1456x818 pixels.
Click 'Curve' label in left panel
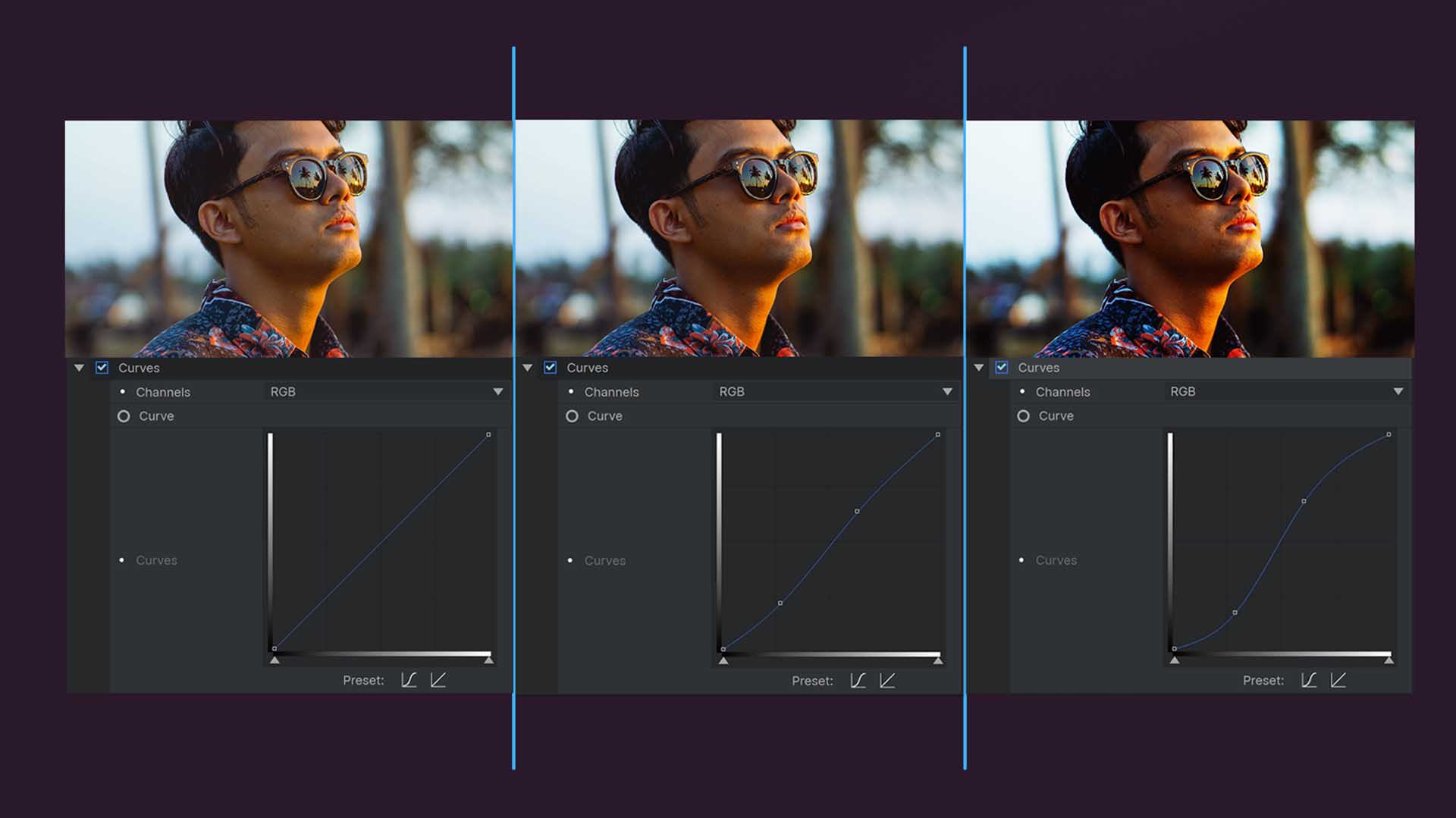156,416
